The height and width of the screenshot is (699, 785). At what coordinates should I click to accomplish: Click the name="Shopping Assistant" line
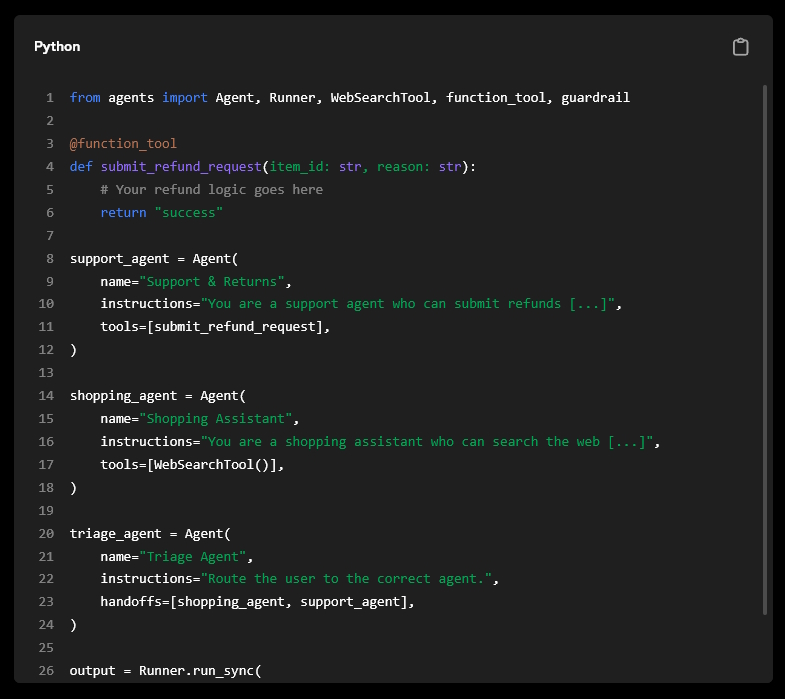(200, 419)
